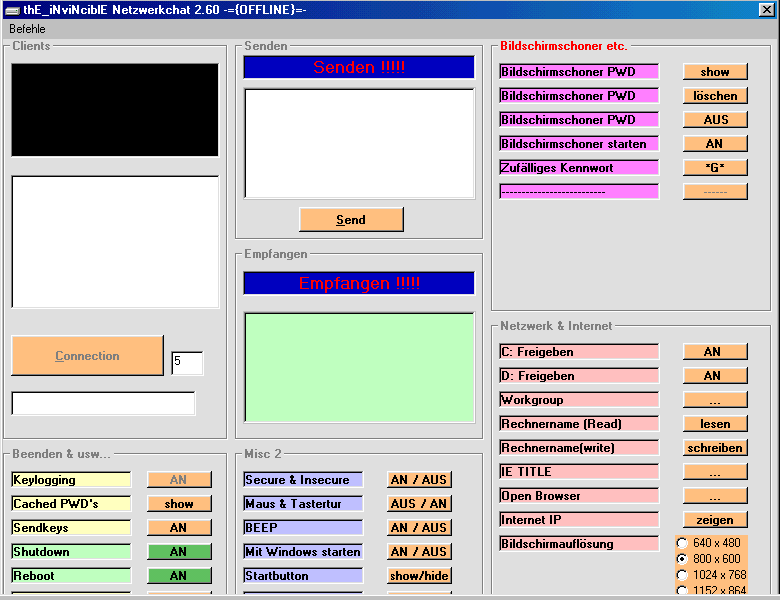Toggle Reboot with the green AN button
Image resolution: width=780 pixels, height=600 pixels.
(x=180, y=576)
